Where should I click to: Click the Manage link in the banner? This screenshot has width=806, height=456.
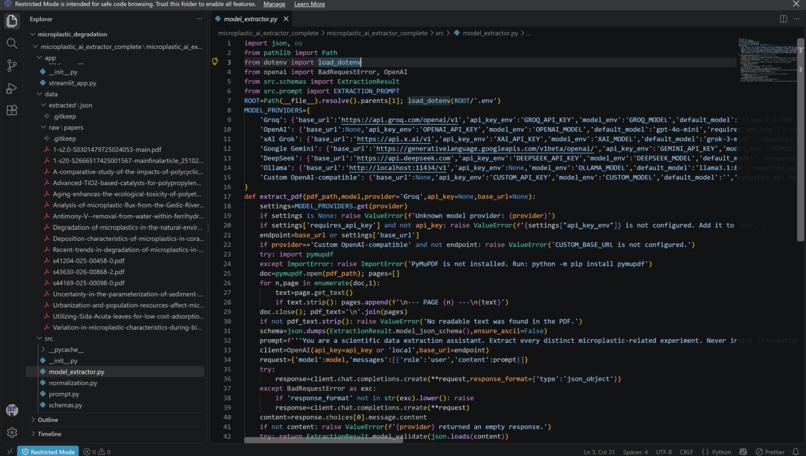tap(274, 4)
